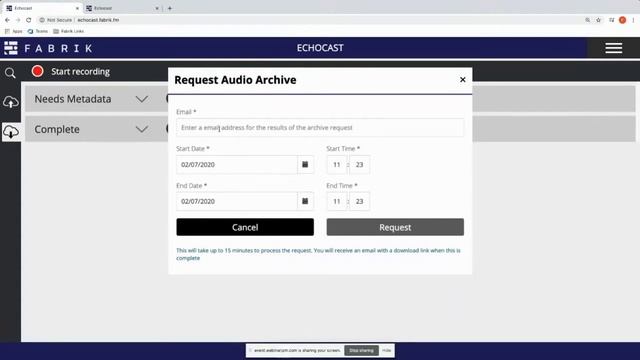Expand the Needs Metadata section
The height and width of the screenshot is (360, 640).
(142, 99)
